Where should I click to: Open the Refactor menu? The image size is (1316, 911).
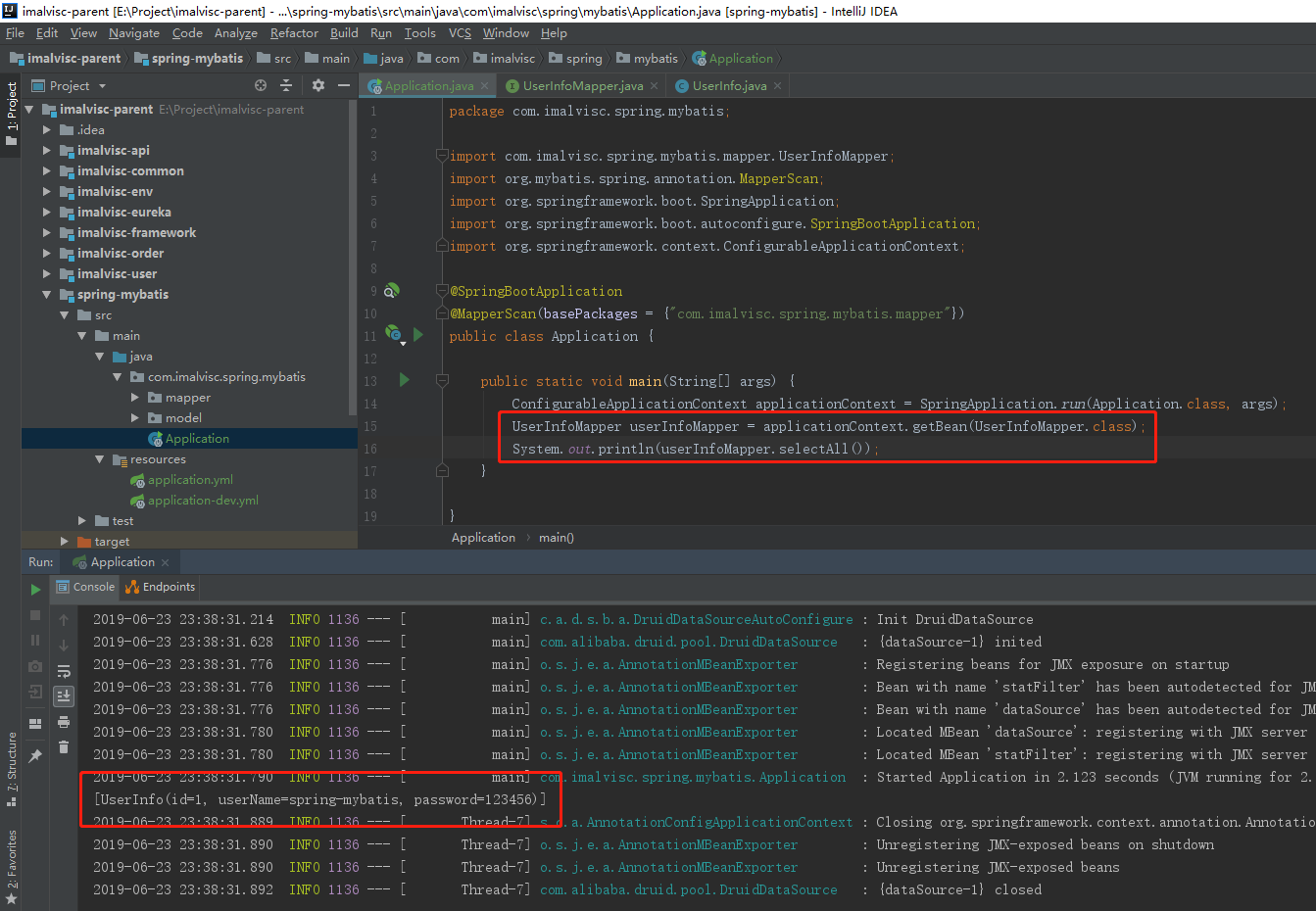pyautogui.click(x=294, y=33)
